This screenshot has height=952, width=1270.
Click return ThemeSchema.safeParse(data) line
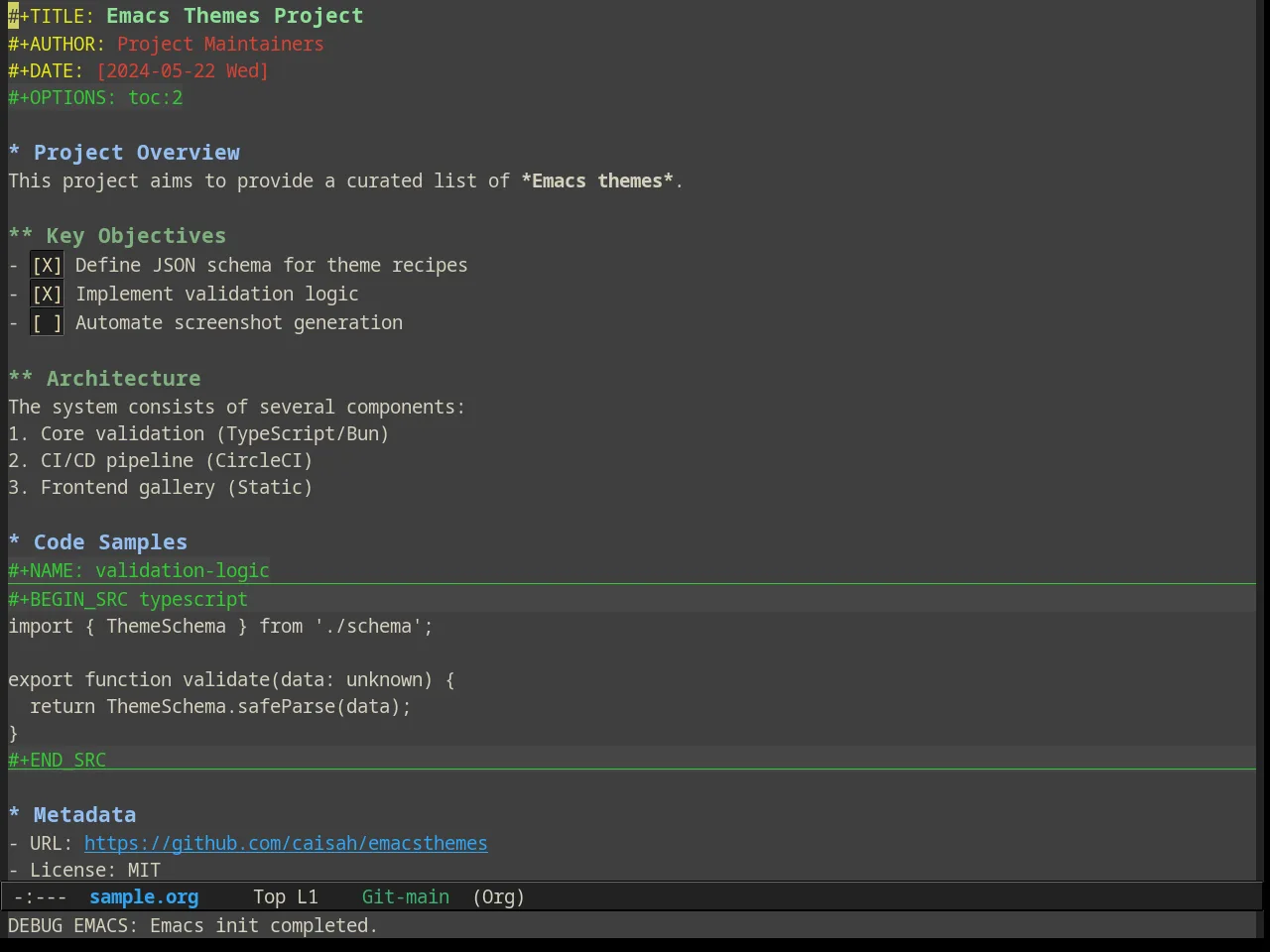[x=220, y=706]
